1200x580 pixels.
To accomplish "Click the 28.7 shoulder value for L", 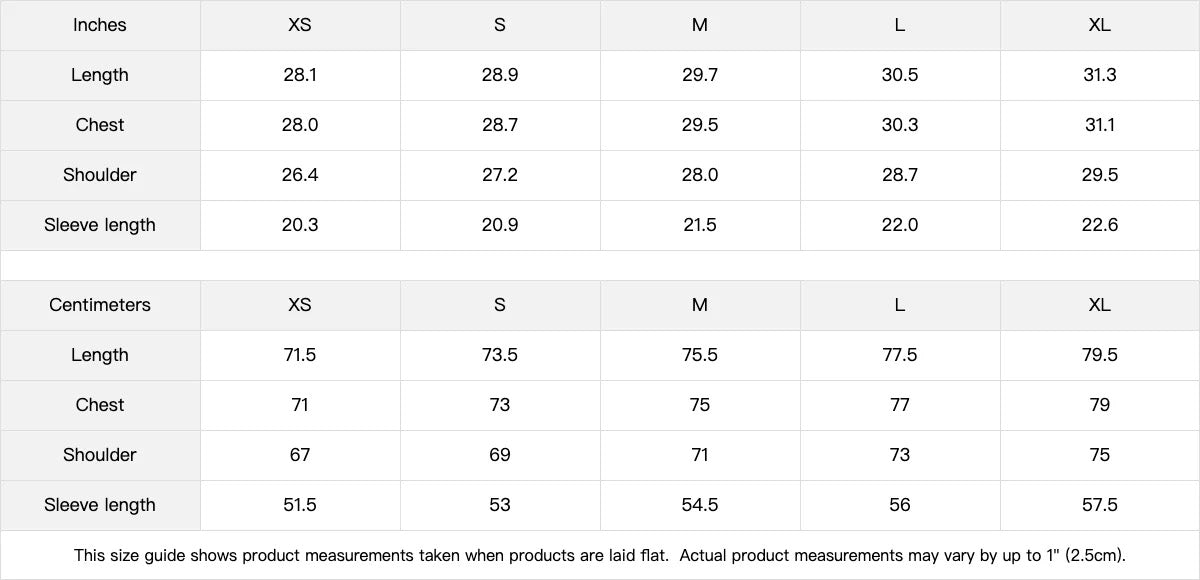I will (900, 175).
